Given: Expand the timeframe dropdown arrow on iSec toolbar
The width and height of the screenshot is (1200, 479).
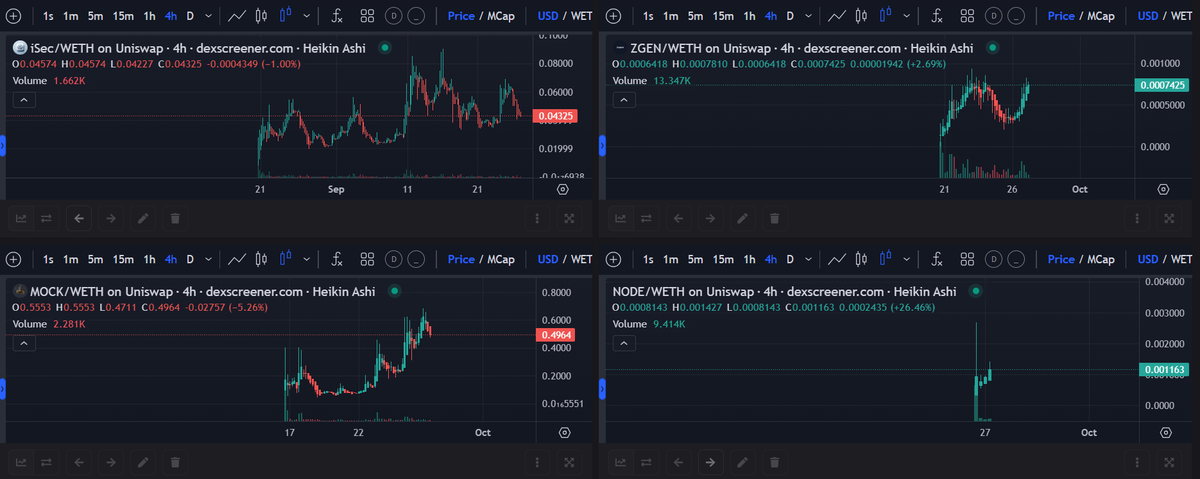Looking at the screenshot, I should click(x=207, y=16).
